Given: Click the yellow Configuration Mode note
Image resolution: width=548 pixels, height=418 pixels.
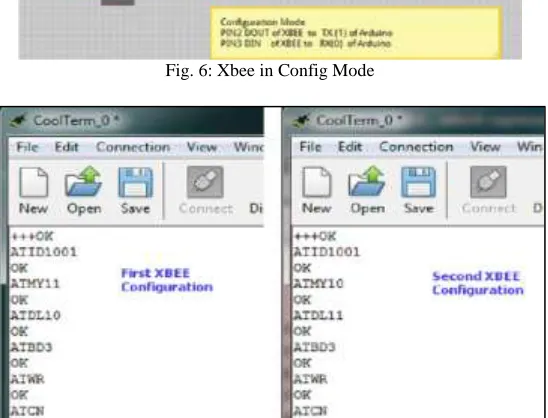Looking at the screenshot, I should click(x=356, y=33).
